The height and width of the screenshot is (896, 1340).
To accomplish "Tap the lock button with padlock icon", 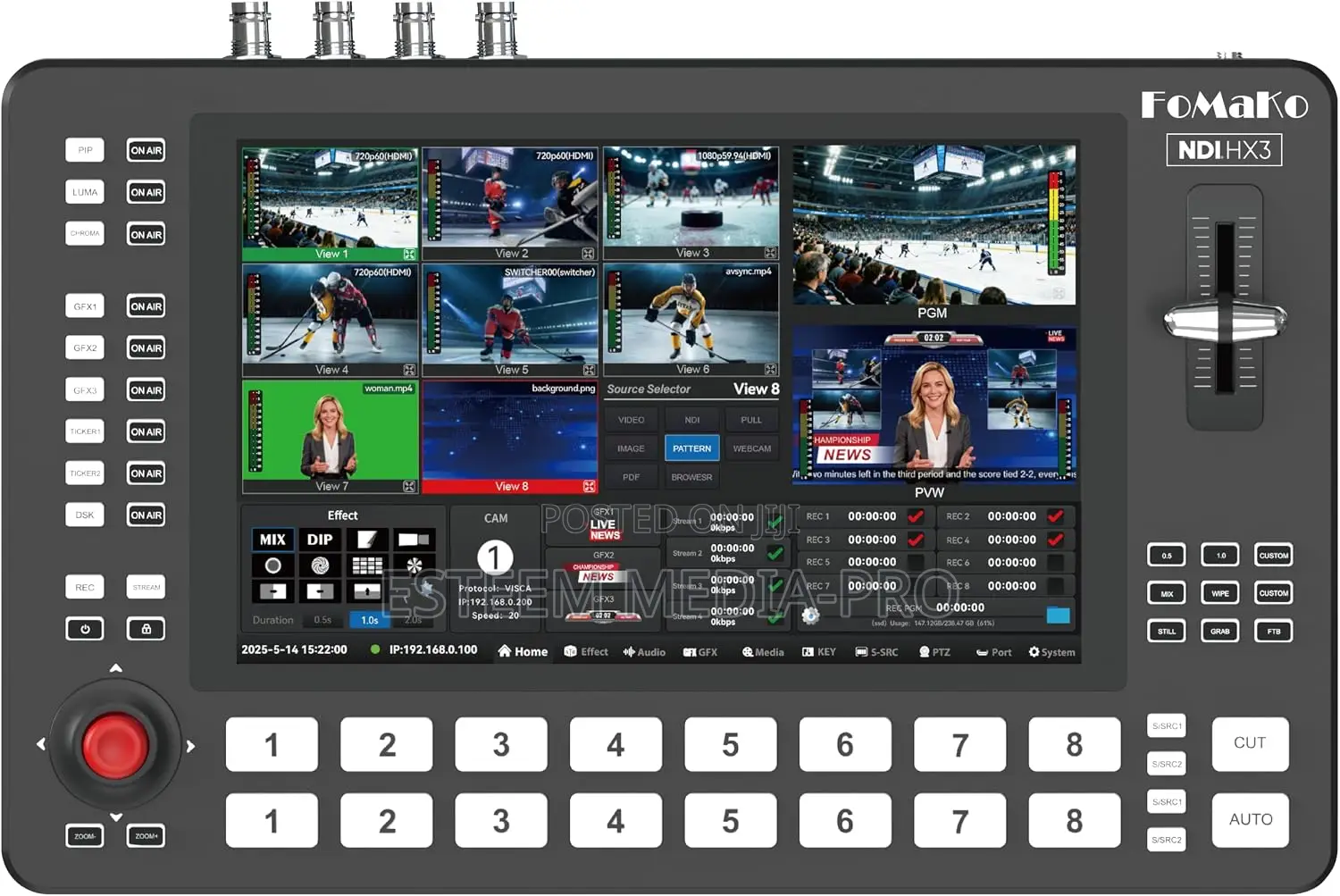I will 146,629.
